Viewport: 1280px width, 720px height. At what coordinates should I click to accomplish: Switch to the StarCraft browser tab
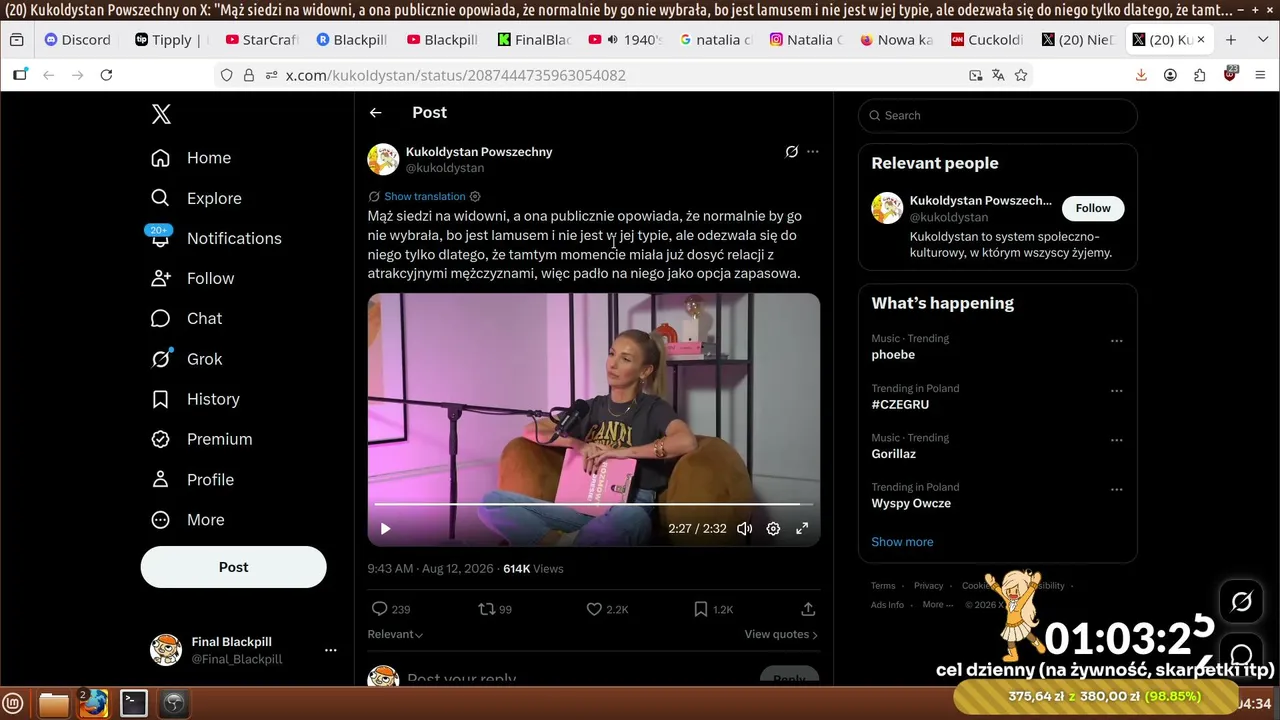(x=261, y=40)
